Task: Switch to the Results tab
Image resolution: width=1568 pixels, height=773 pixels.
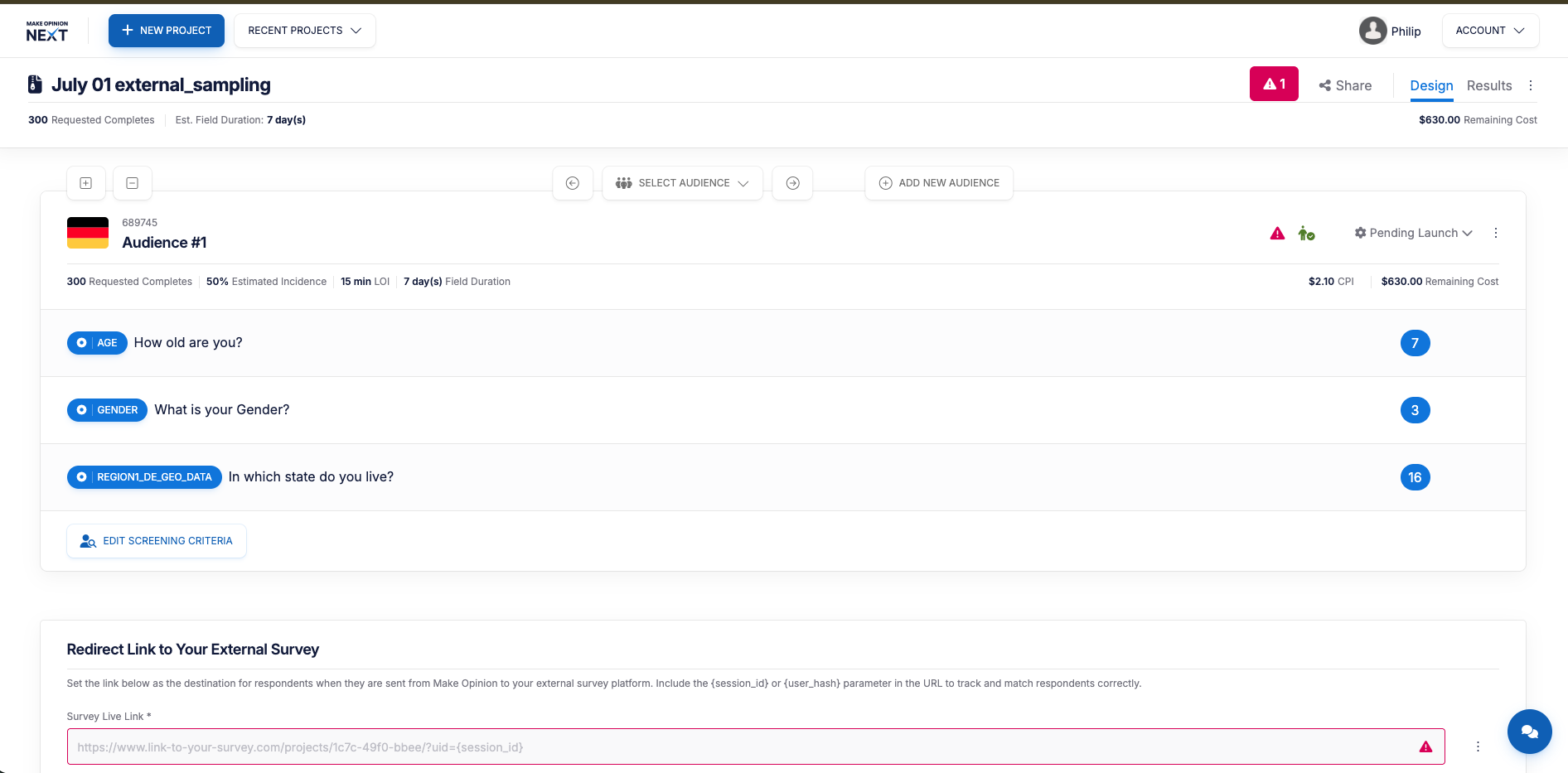Action: pyautogui.click(x=1489, y=85)
